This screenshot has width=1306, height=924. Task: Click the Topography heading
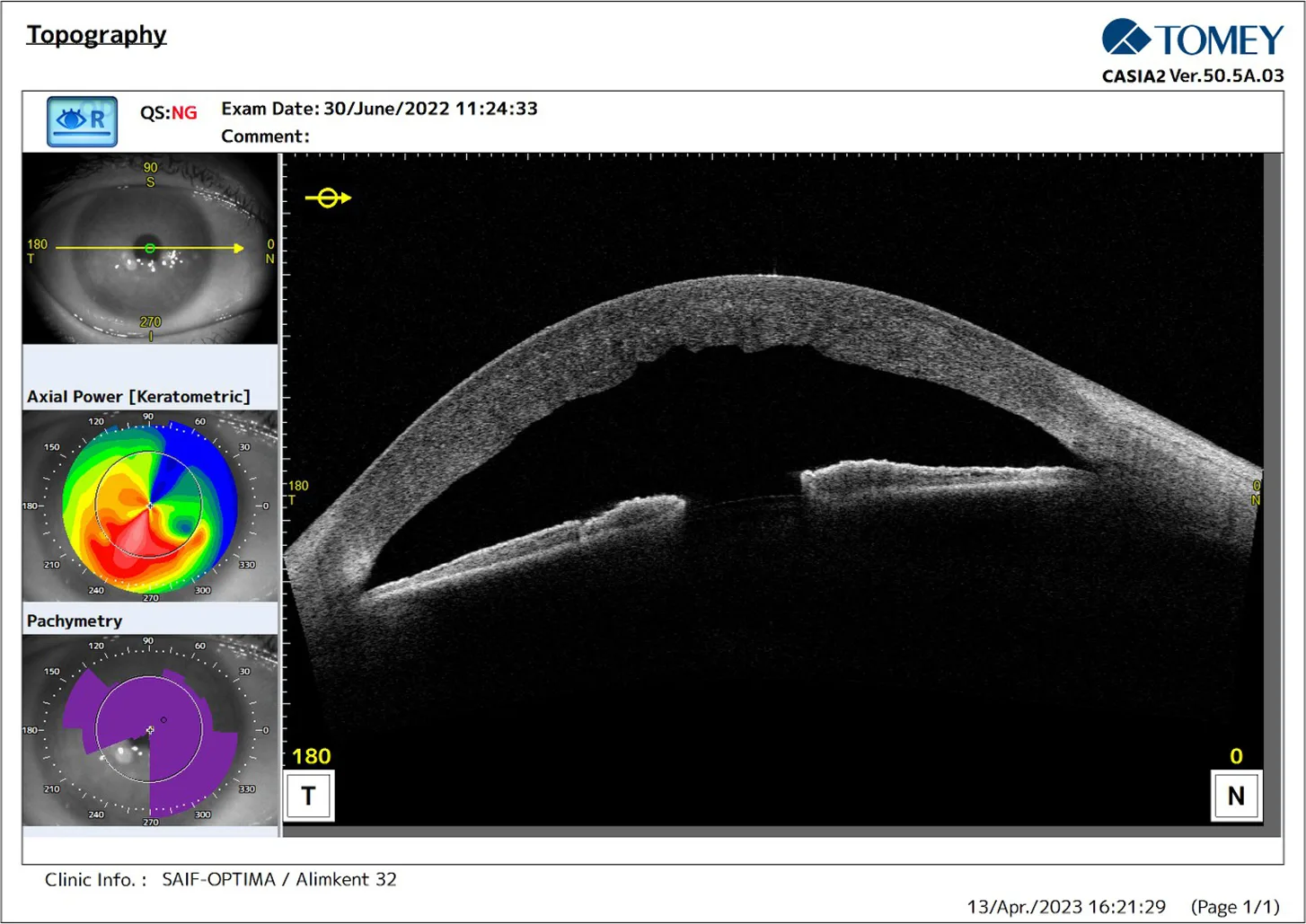tap(96, 35)
